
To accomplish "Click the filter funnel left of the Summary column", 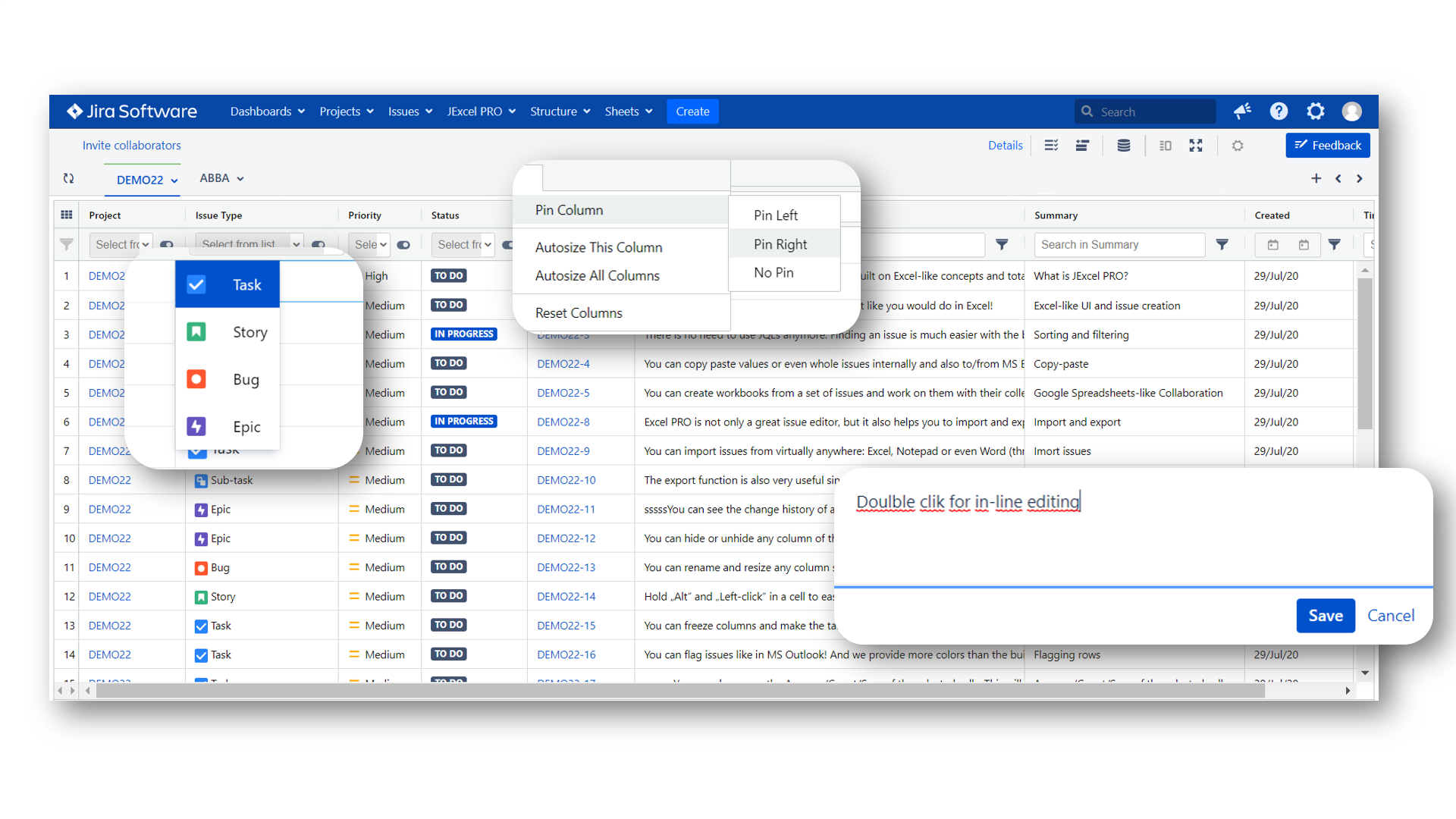I will 1002,244.
